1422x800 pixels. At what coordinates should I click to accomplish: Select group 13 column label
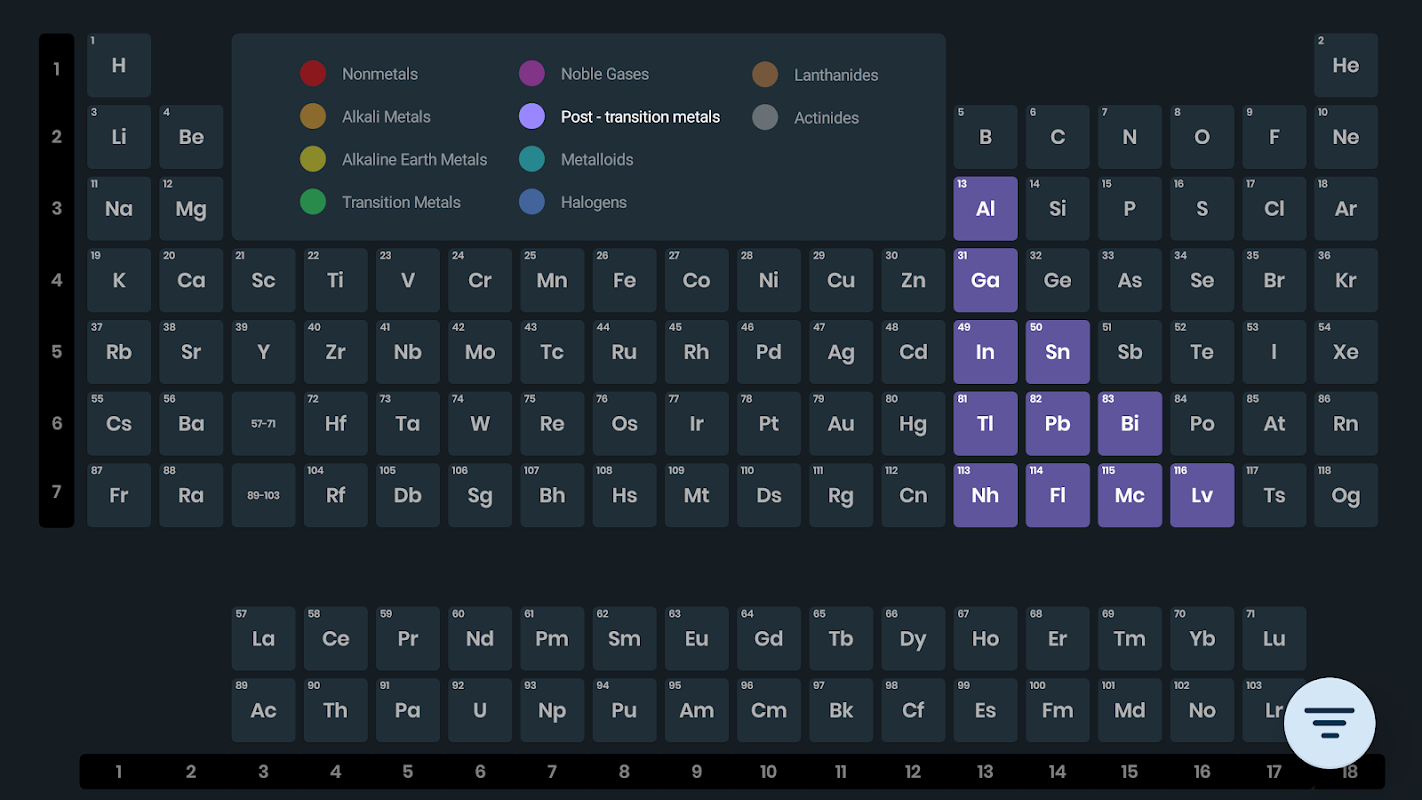[x=985, y=772]
